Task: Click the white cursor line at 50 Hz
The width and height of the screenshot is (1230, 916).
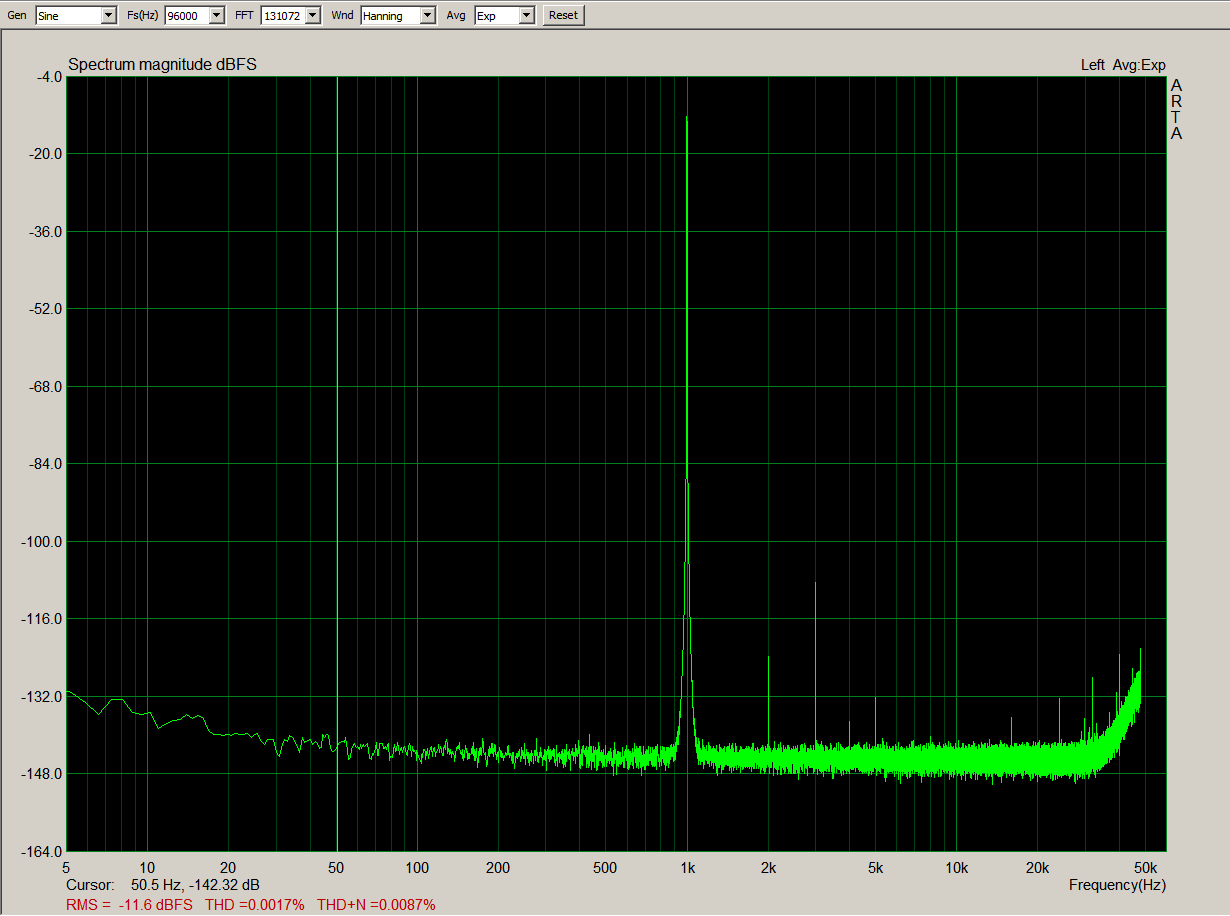Action: point(337,463)
